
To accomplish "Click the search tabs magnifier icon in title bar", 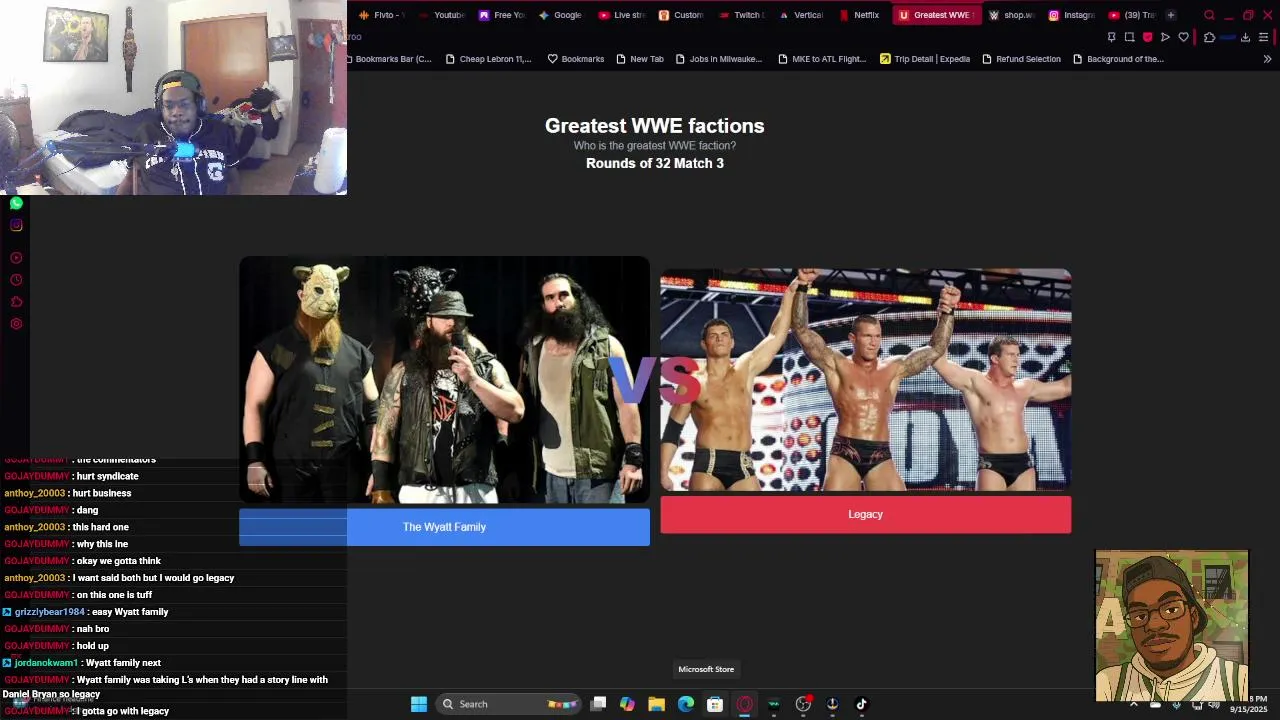I will [1209, 15].
